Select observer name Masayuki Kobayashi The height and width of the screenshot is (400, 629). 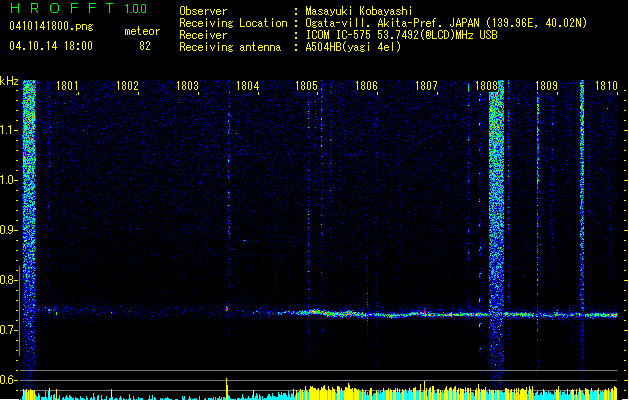[359, 11]
